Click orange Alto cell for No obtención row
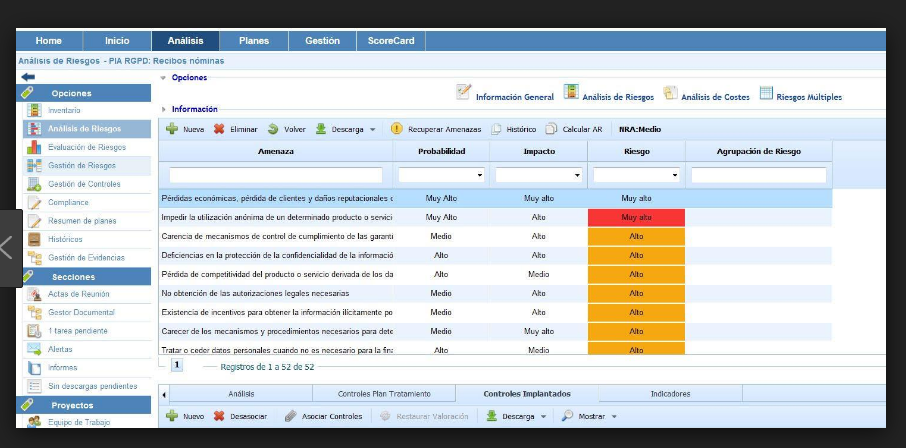906x448 pixels. click(x=636, y=294)
